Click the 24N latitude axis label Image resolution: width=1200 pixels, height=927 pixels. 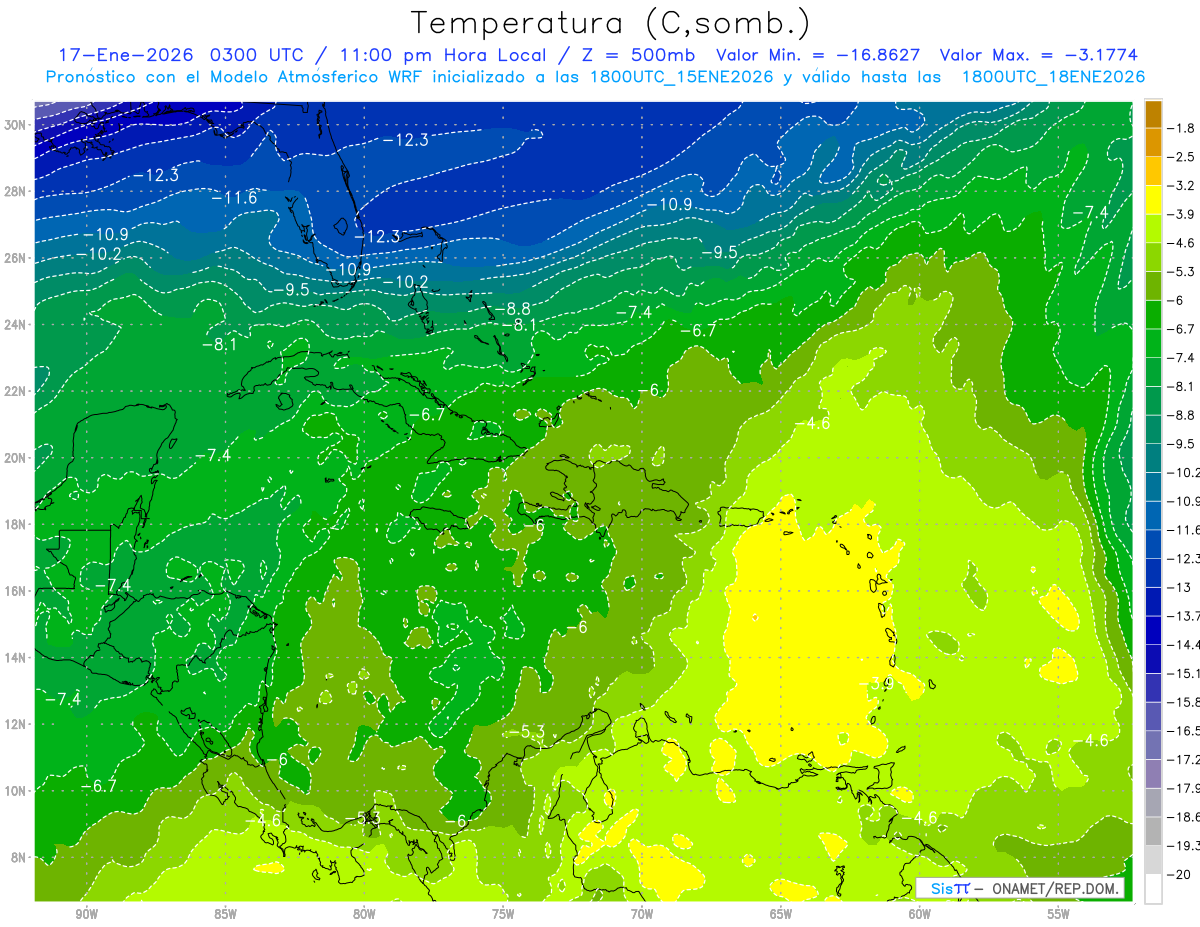[15, 325]
